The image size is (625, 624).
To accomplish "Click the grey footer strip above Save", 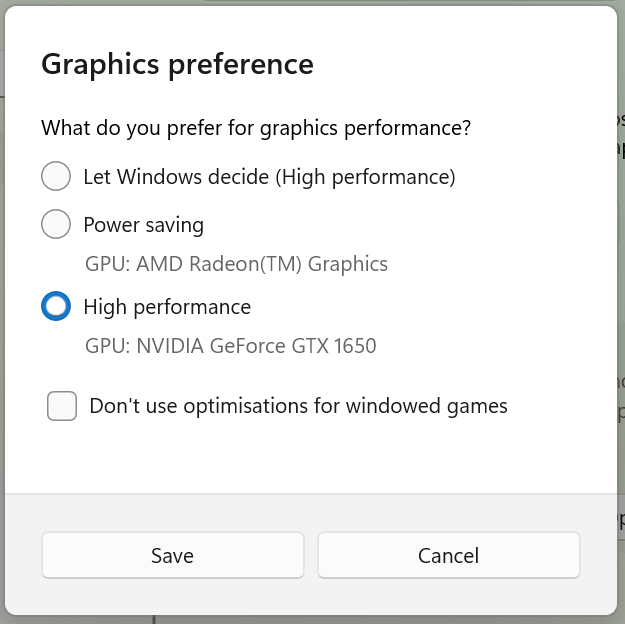I will point(310,510).
